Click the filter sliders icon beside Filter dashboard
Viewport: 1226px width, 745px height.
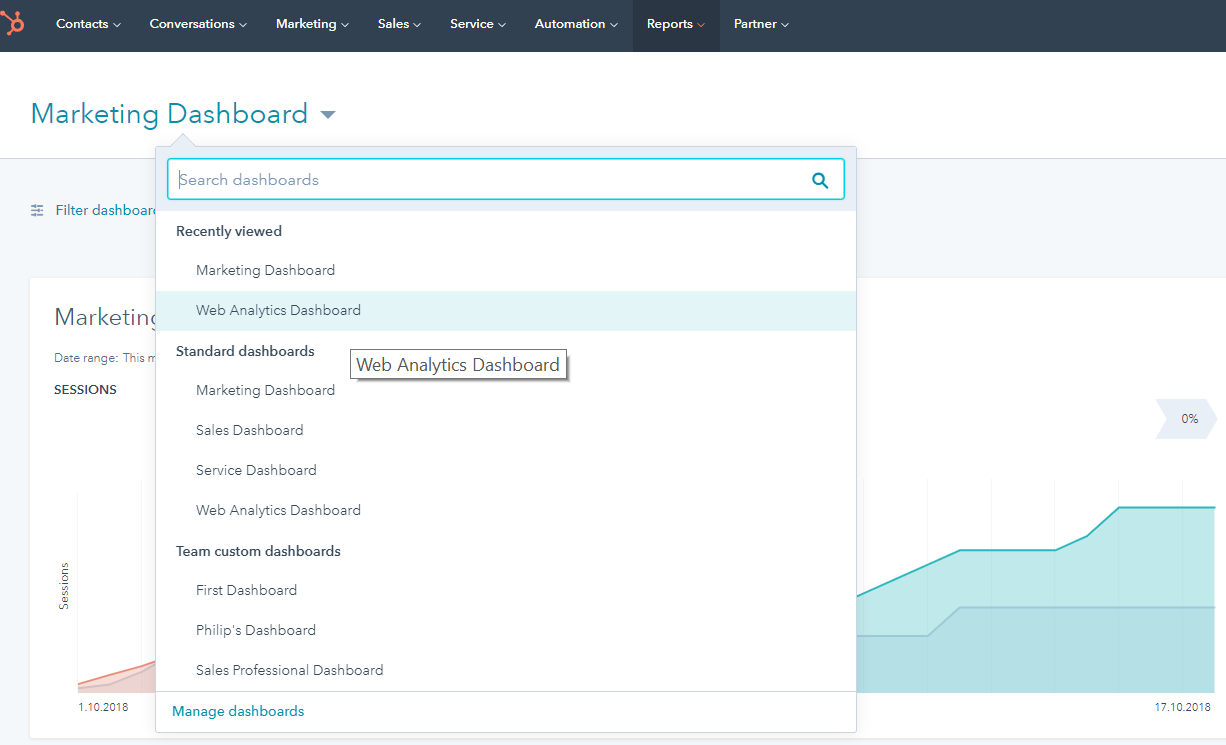(x=37, y=210)
